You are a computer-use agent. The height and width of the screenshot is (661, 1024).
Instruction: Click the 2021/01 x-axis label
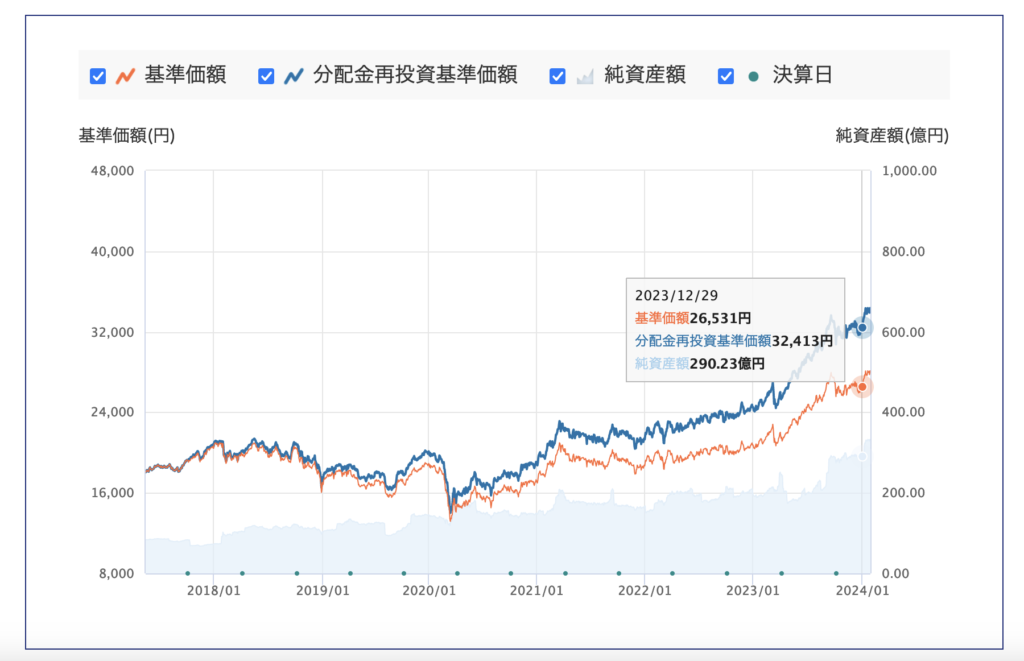coord(537,591)
